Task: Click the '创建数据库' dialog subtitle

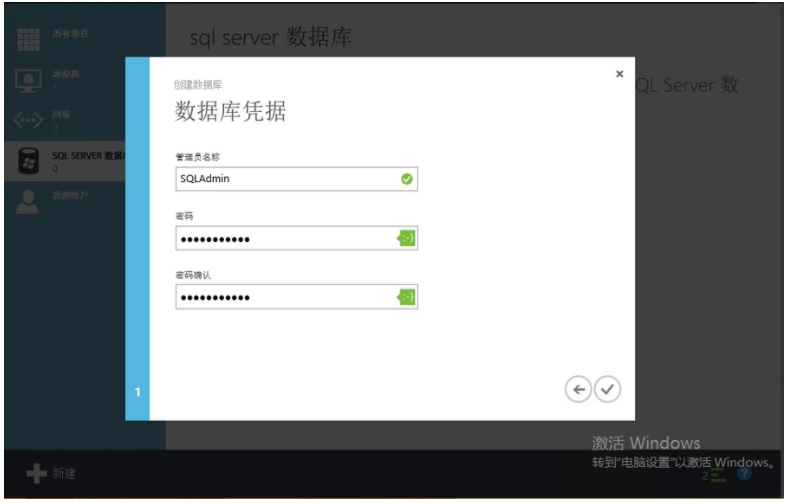Action: 198,85
